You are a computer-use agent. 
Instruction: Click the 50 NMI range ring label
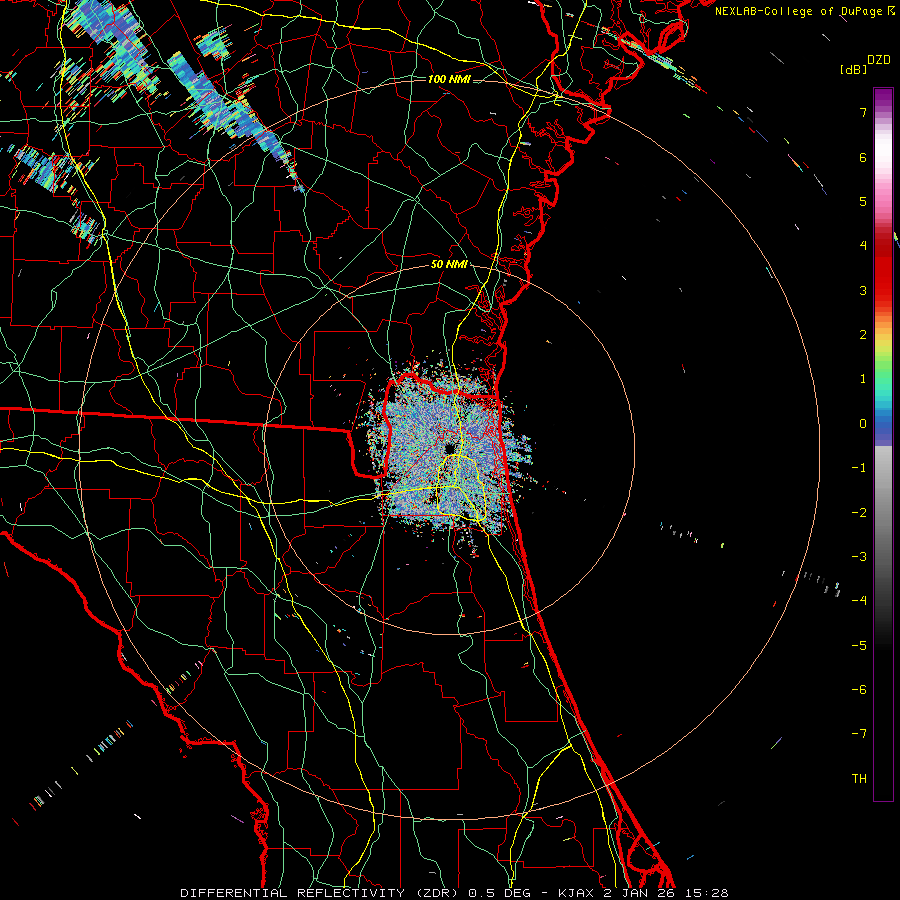449,265
